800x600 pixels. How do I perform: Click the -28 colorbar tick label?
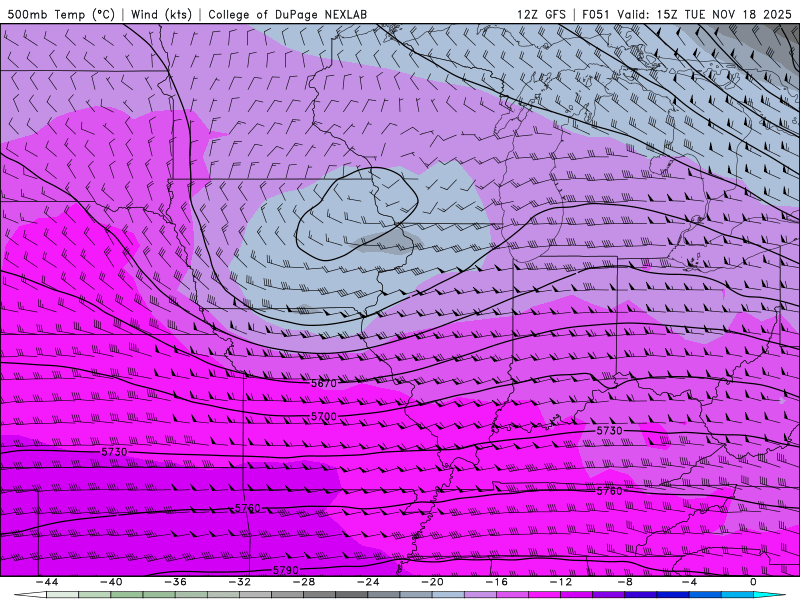(x=304, y=582)
